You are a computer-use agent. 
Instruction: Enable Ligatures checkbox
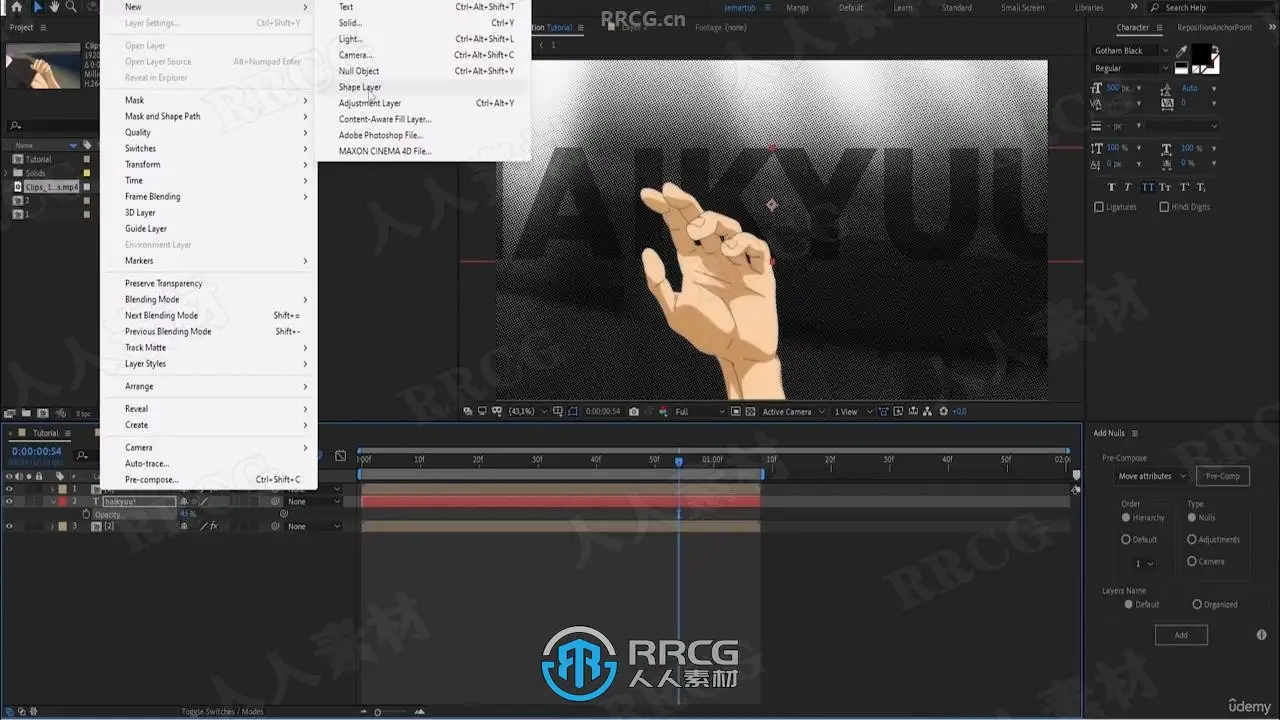(1099, 207)
